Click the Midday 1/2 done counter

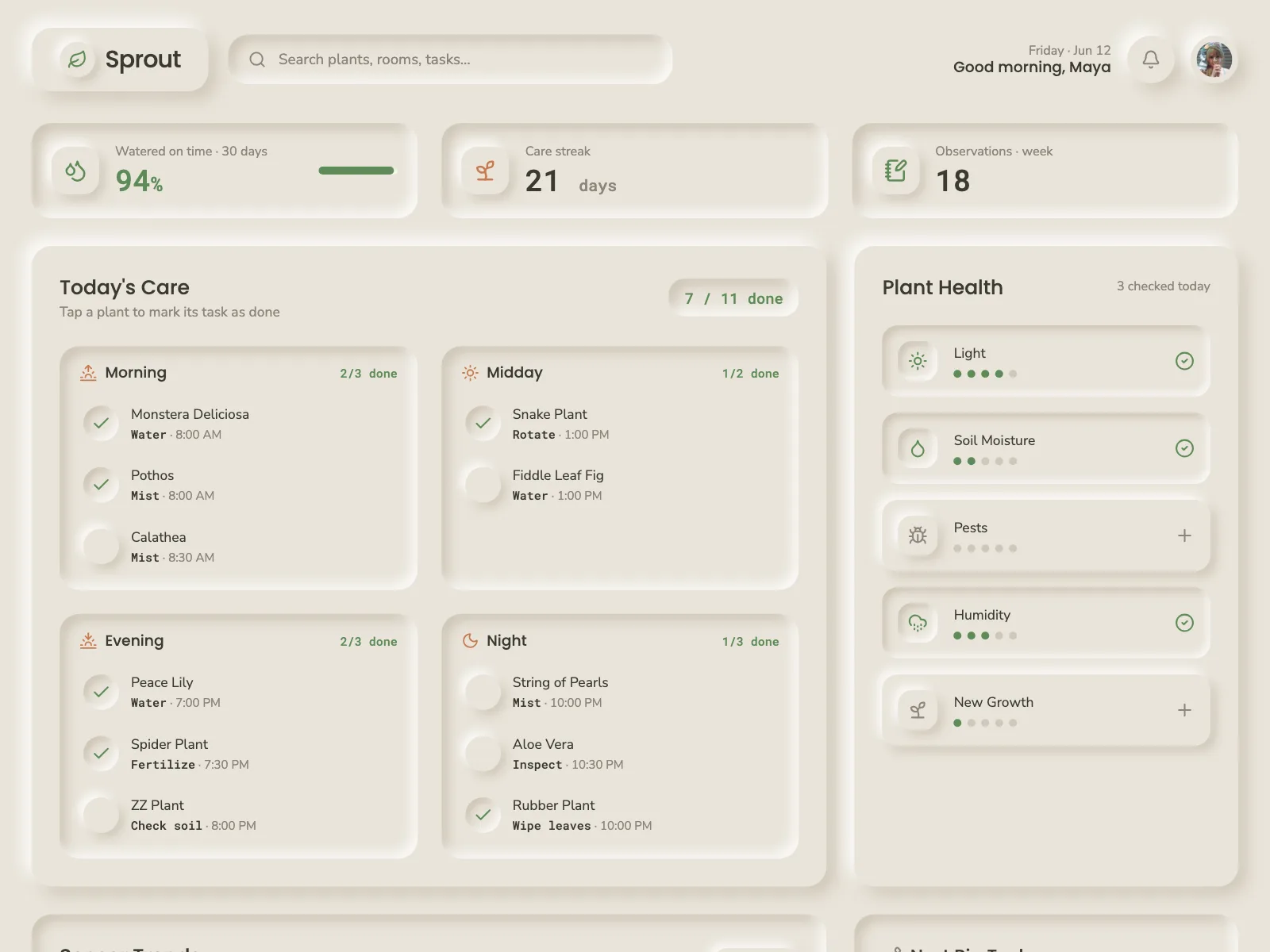[750, 374]
